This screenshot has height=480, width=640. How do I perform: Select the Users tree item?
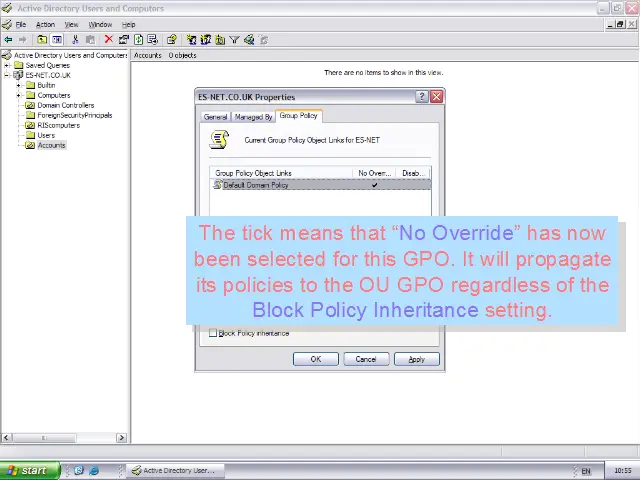[x=46, y=135]
